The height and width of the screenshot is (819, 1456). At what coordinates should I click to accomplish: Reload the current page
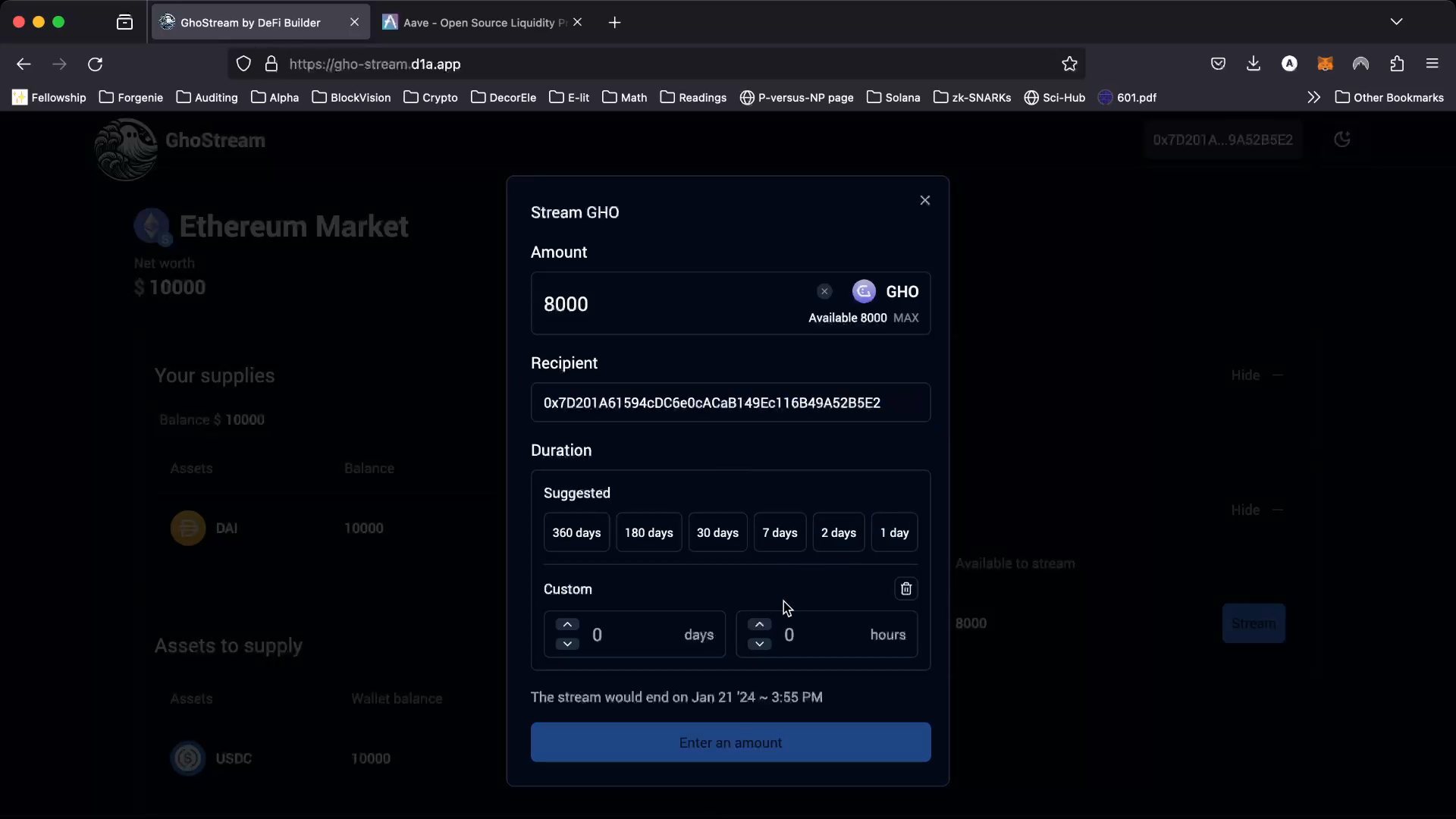tap(95, 64)
